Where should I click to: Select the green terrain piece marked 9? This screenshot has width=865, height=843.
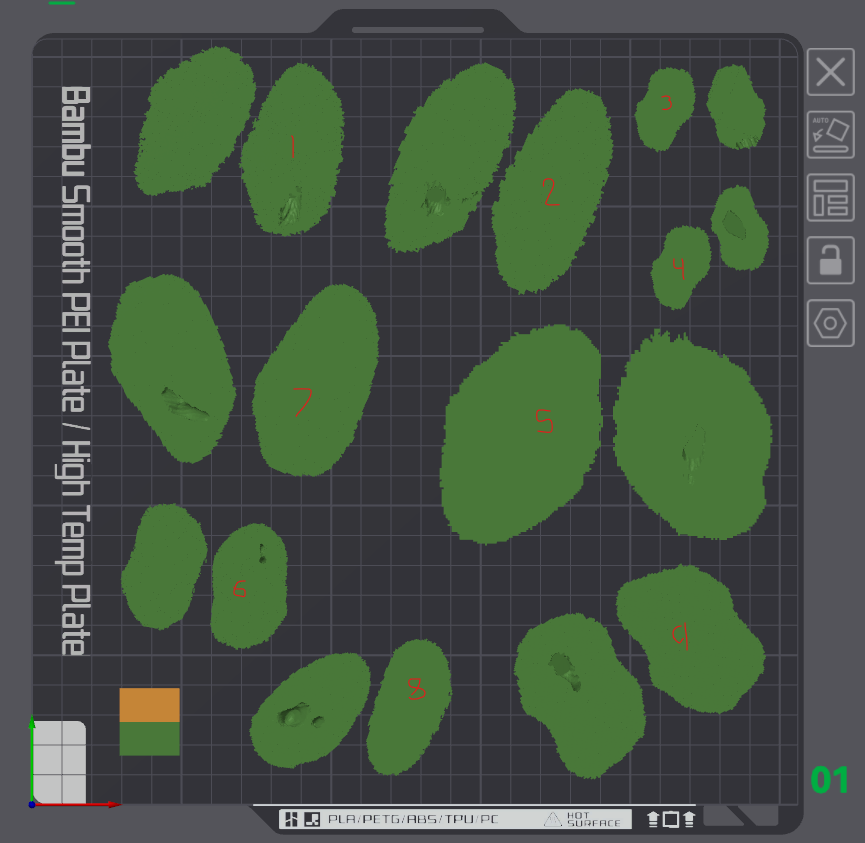point(691,638)
